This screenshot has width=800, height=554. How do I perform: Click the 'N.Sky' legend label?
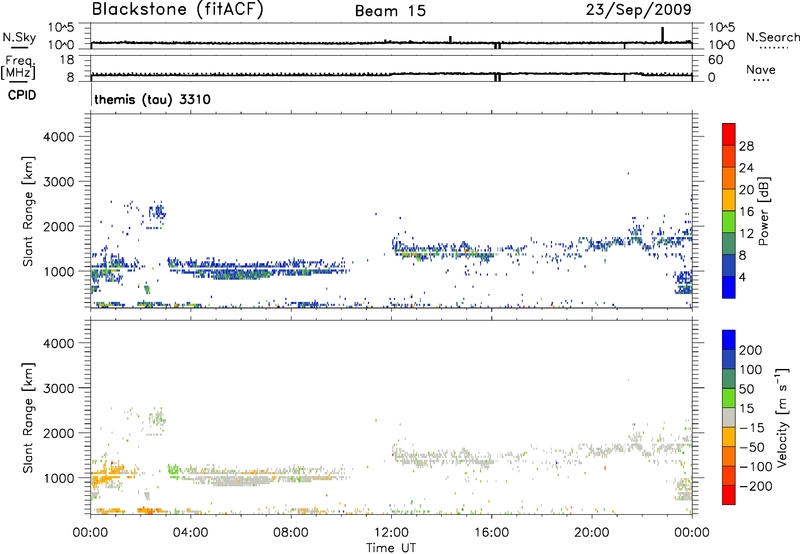coord(19,37)
